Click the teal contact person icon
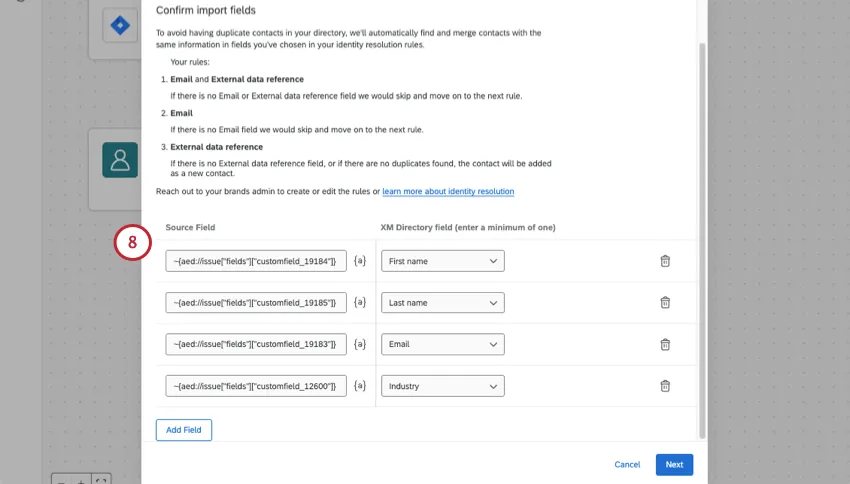Screen dimensions: 850x484 [x=120, y=160]
